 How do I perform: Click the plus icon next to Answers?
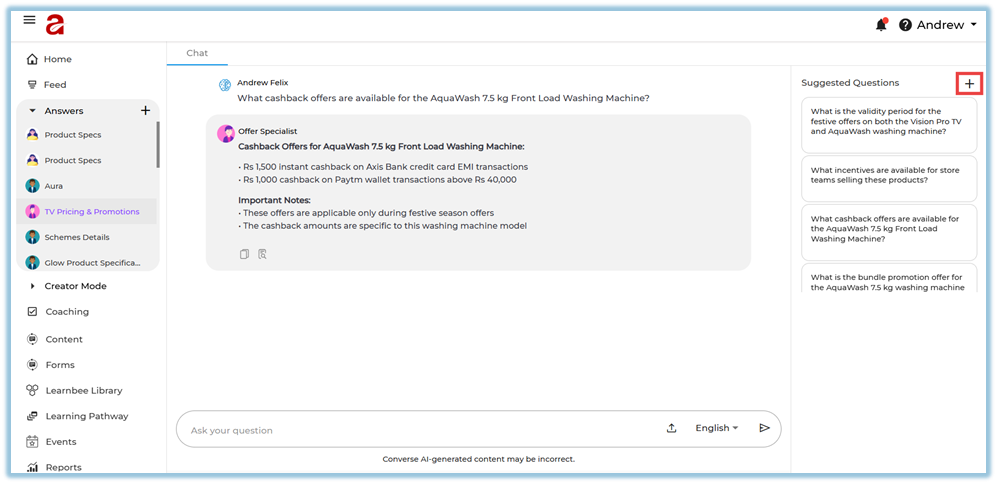click(145, 111)
